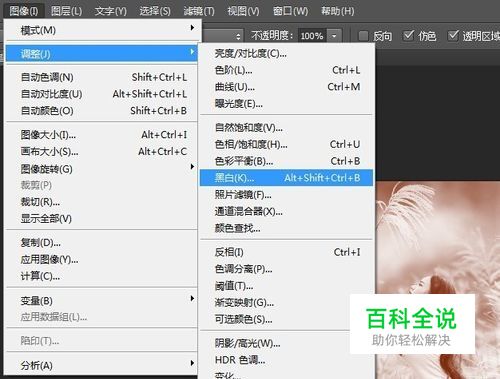Expand the 模式(M) submenu
This screenshot has height=379, width=500.
(102, 30)
